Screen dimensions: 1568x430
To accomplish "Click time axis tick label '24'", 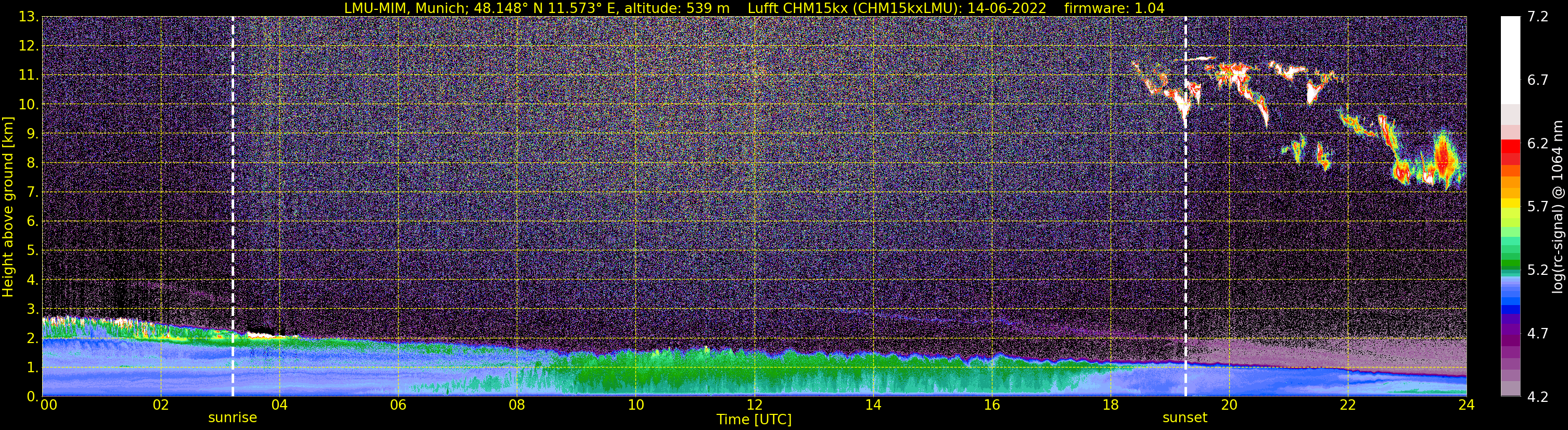I will [1467, 406].
